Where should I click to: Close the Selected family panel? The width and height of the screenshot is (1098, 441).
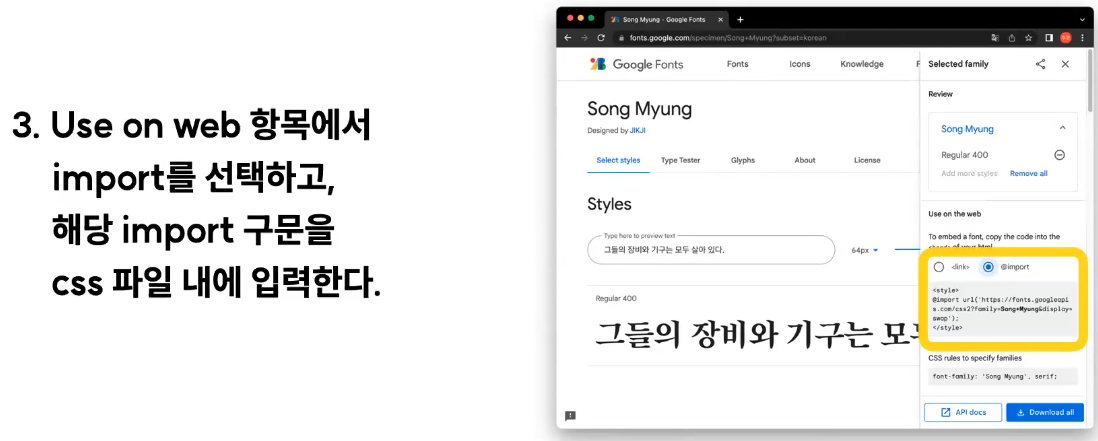tap(1065, 64)
